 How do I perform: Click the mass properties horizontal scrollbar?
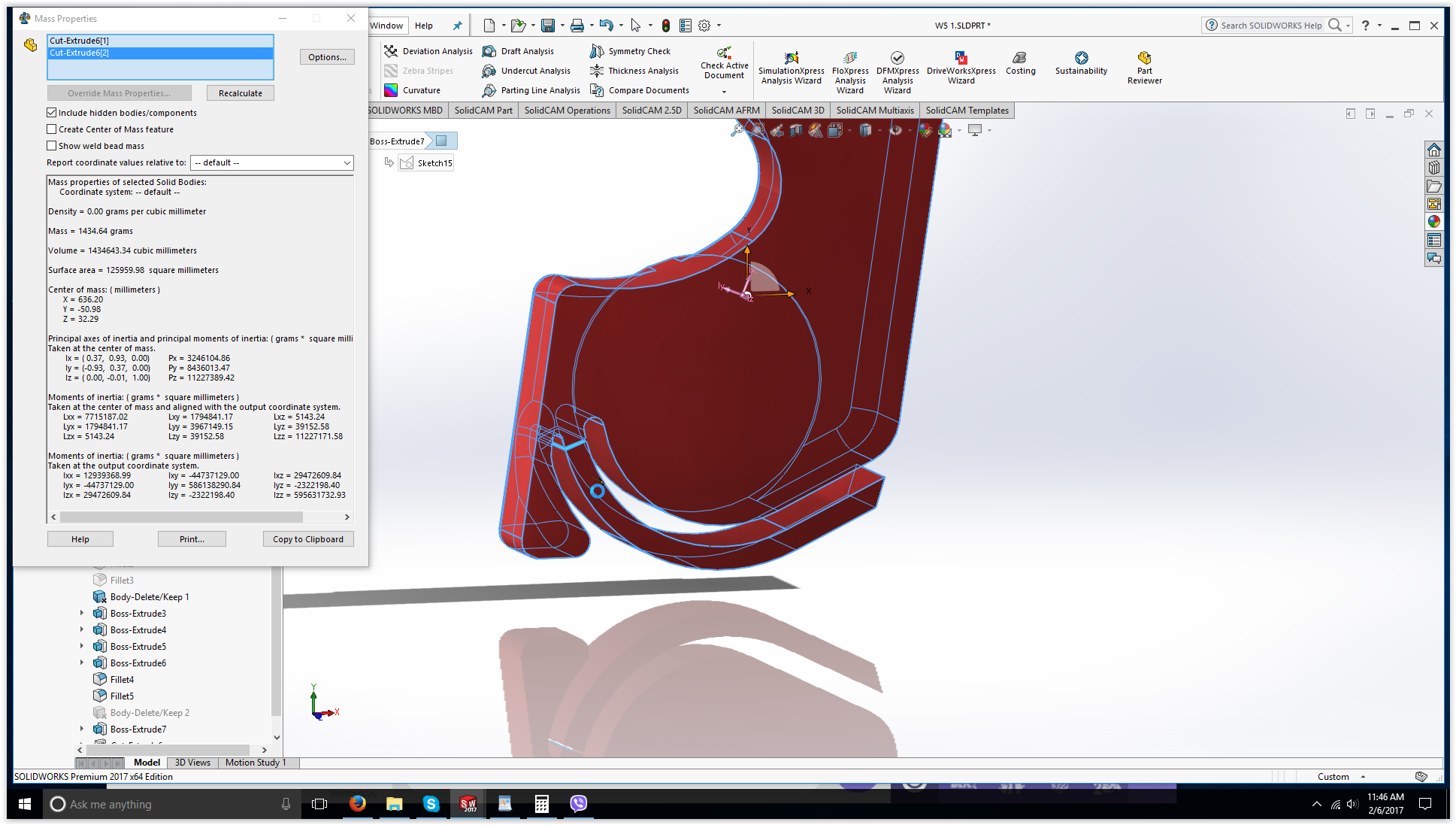tap(181, 517)
